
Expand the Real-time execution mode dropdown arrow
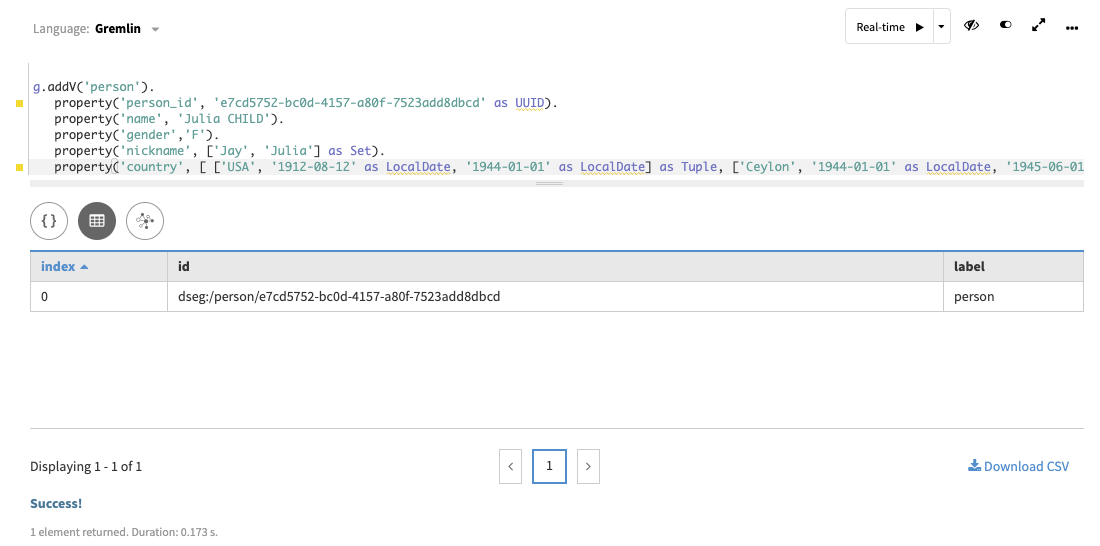coord(942,27)
